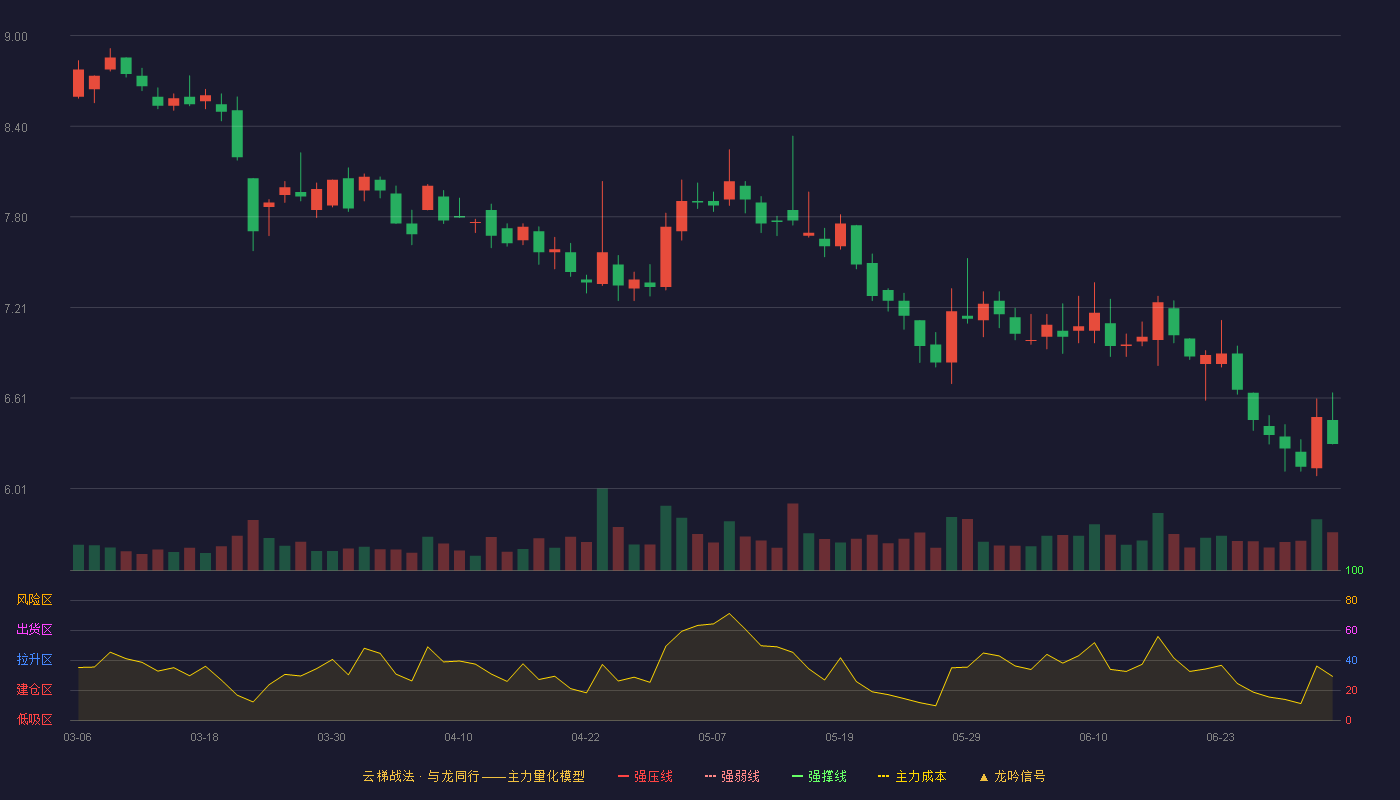
Task: Click the 04-10 date label
Action: tap(458, 737)
